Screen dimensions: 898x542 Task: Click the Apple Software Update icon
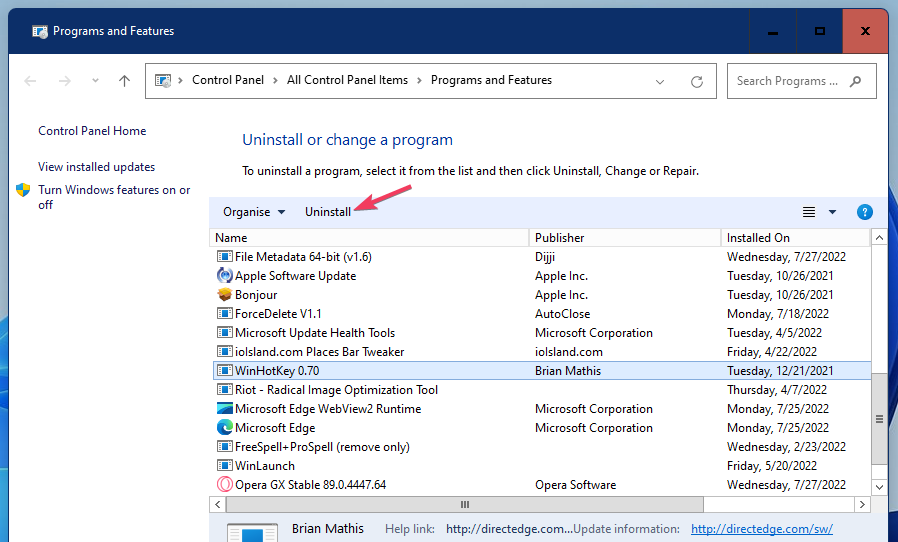224,276
